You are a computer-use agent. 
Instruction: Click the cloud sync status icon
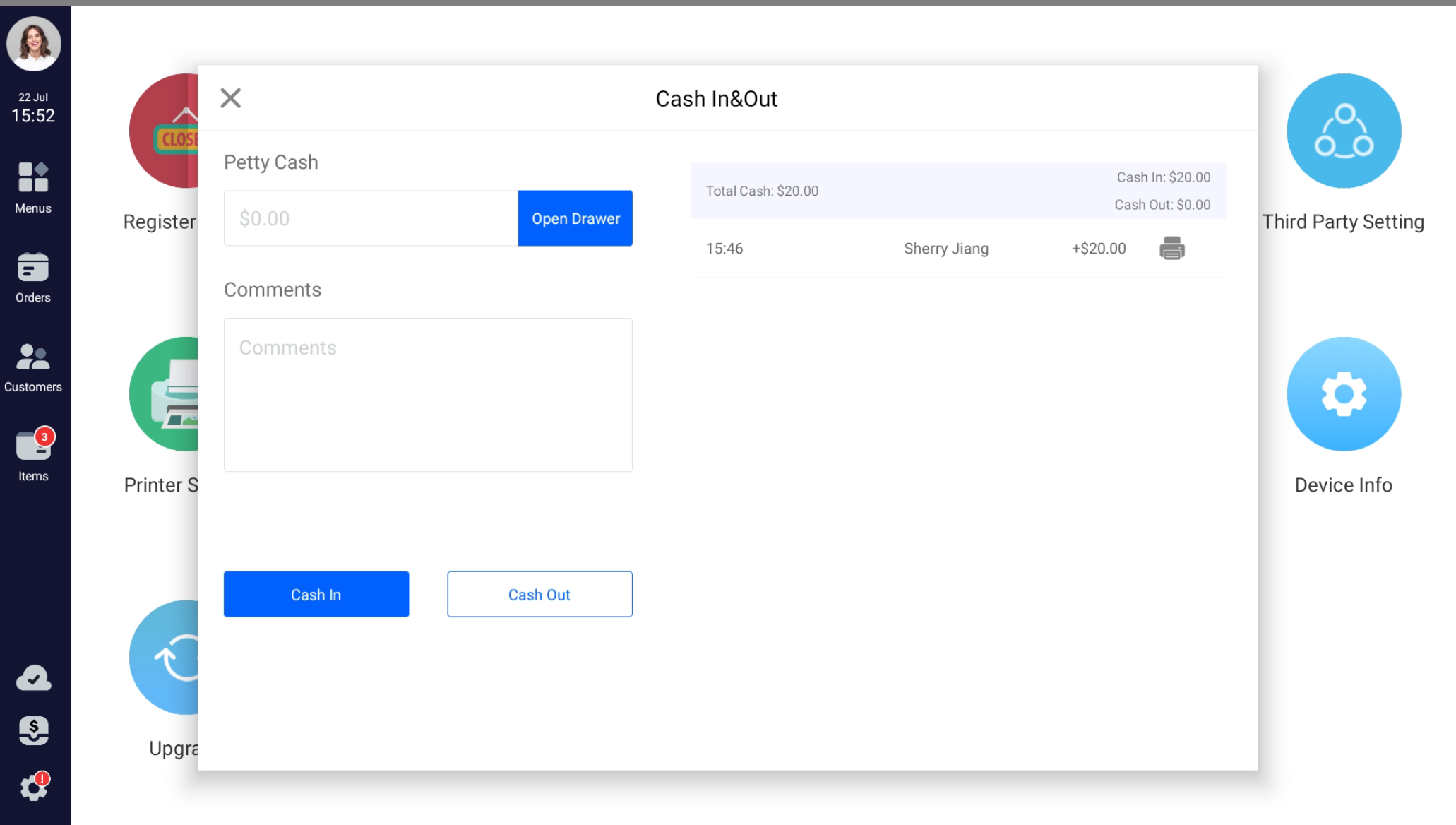click(x=33, y=678)
